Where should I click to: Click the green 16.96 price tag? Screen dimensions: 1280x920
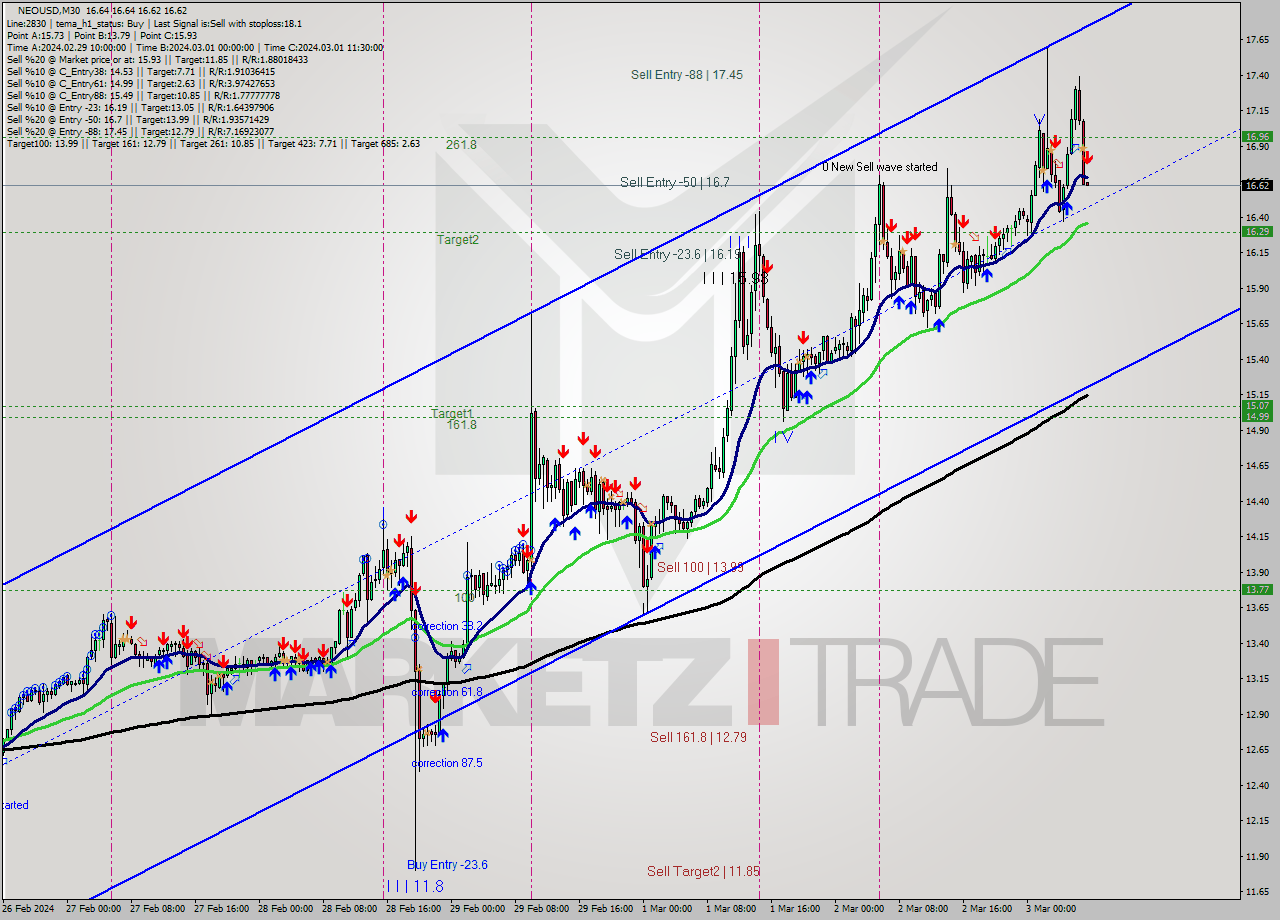click(1257, 137)
